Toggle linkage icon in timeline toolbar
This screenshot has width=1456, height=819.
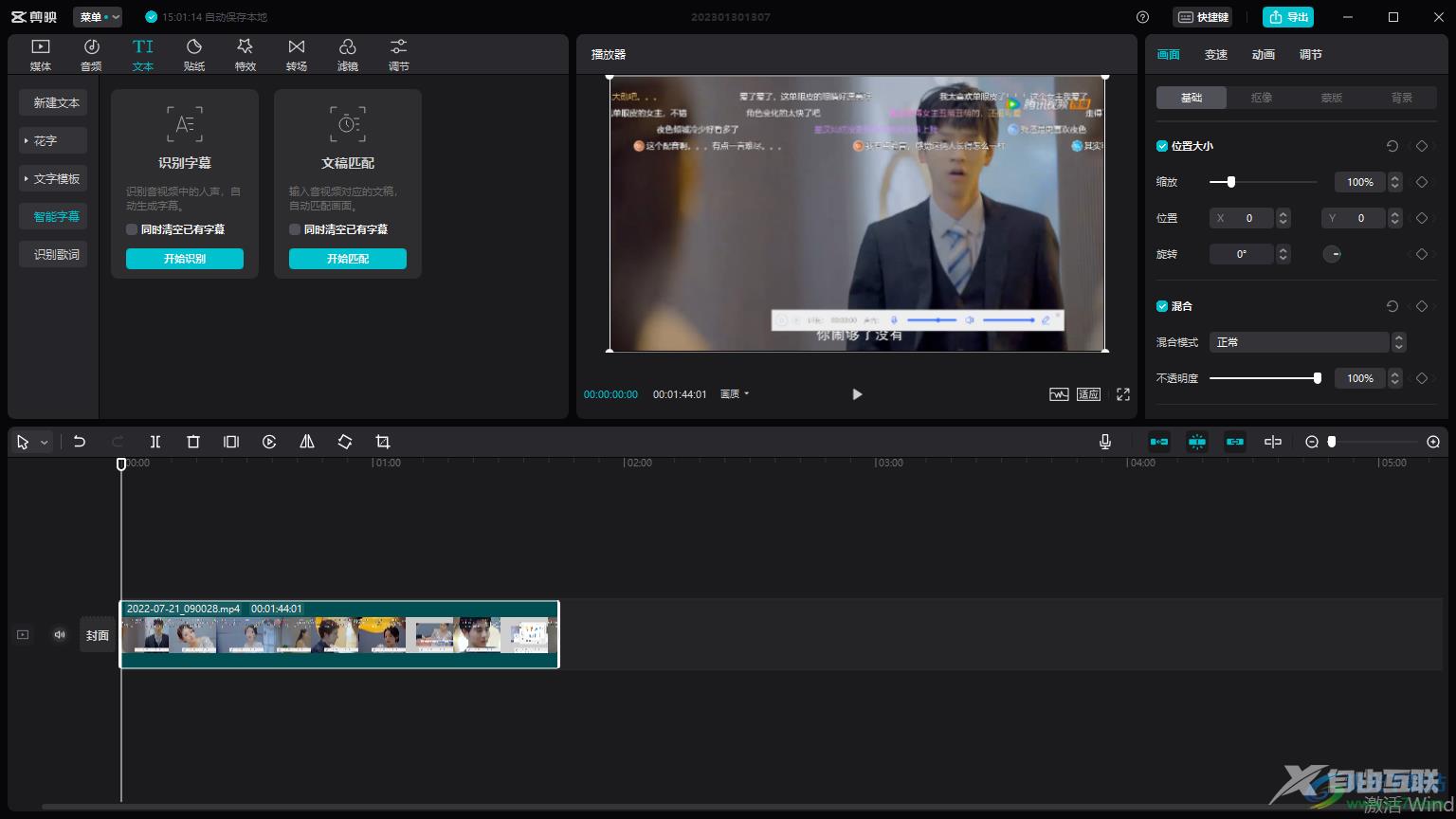point(1235,442)
